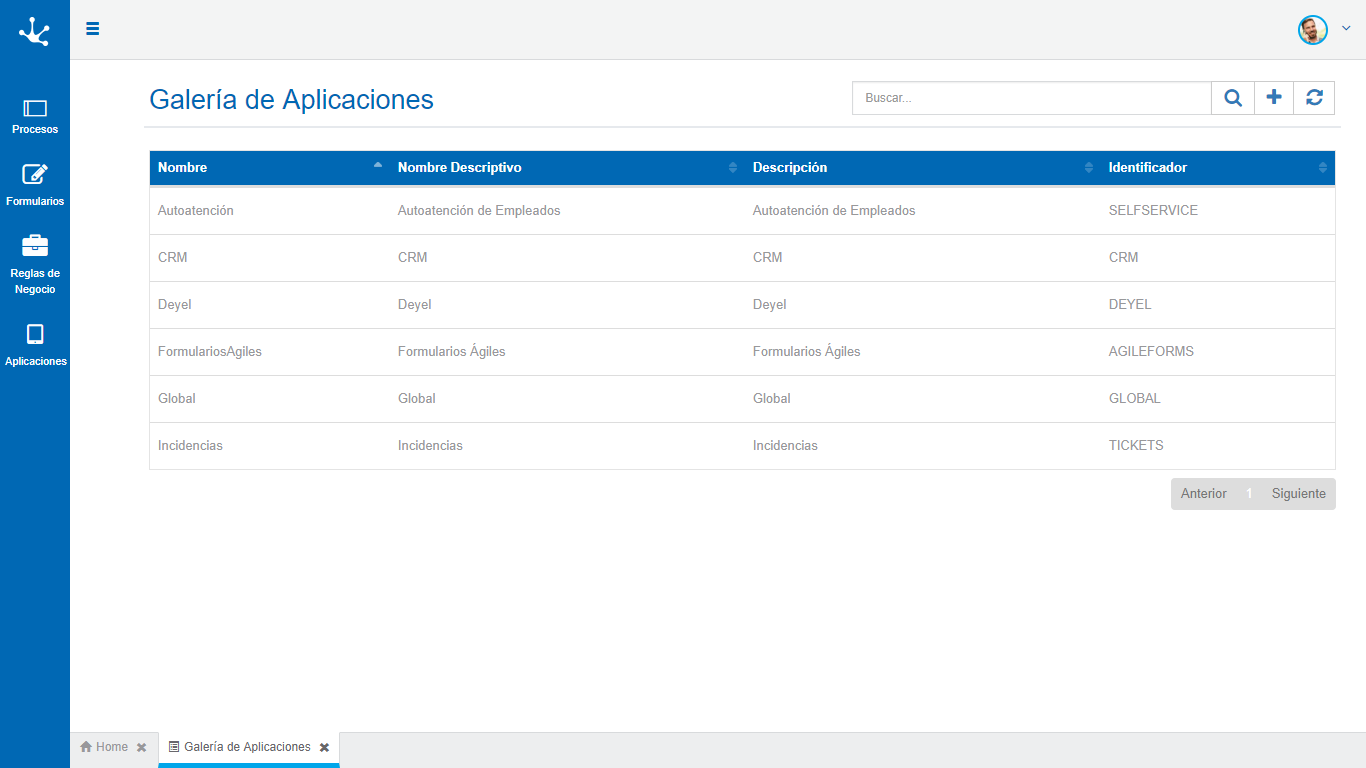
Task: Click the Galería de Aplicaciones heading
Action: point(291,99)
